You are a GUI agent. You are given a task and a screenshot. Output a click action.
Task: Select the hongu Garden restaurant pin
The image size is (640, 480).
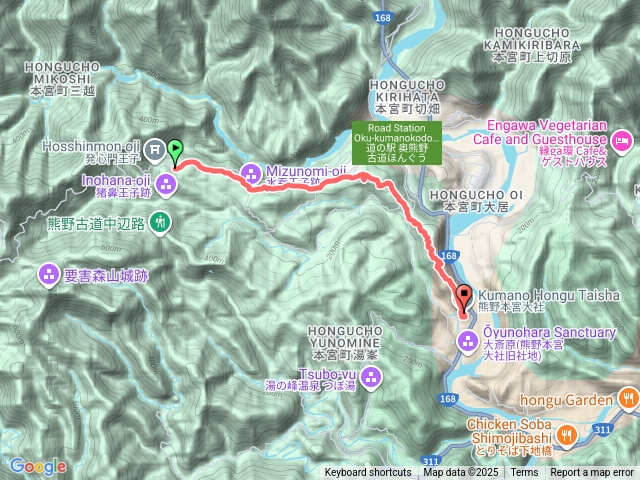[629, 399]
